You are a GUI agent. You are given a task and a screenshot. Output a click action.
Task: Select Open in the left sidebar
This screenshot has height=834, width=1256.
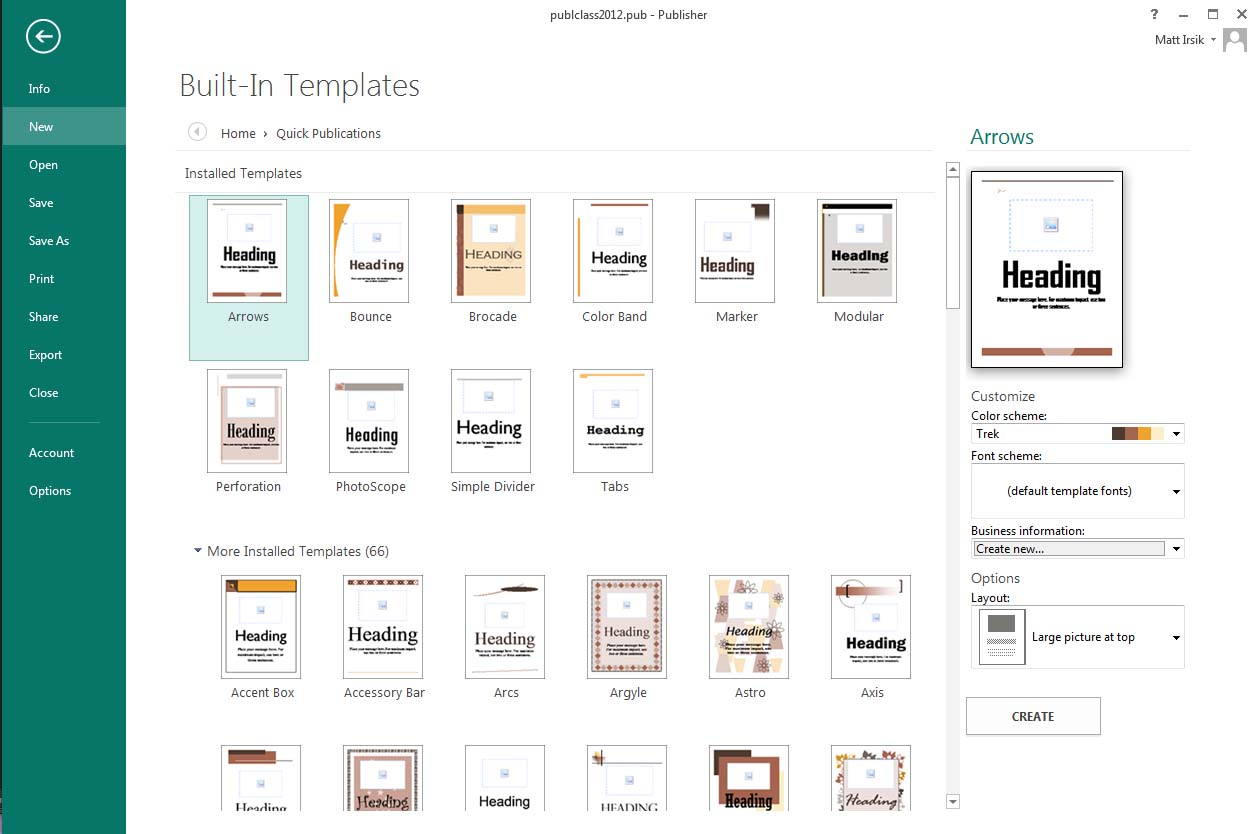coord(43,164)
